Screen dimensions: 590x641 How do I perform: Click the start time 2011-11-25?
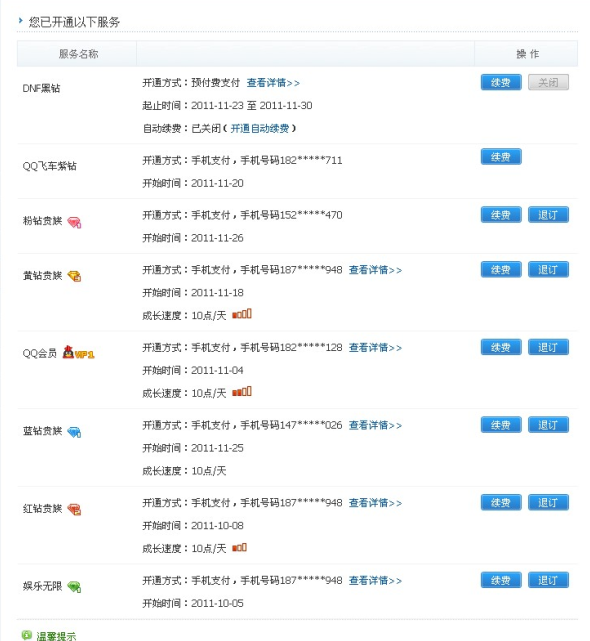pos(217,448)
